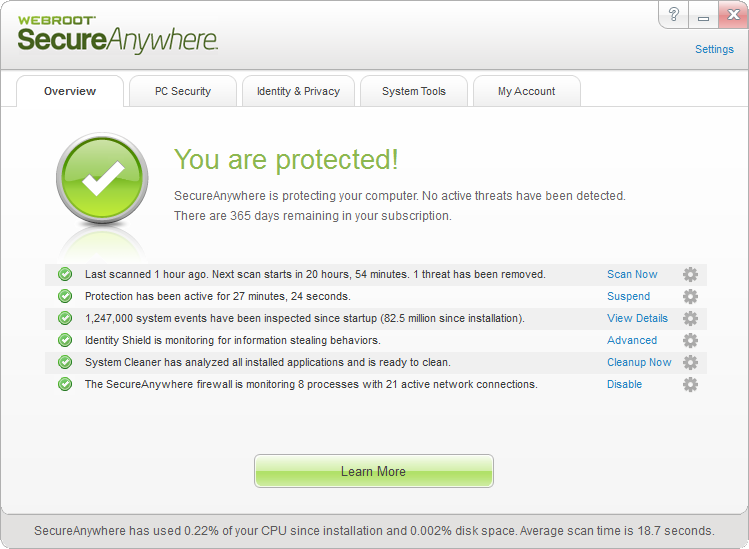Go to the My Account tab
Viewport: 749px width, 549px height.
pos(526,91)
